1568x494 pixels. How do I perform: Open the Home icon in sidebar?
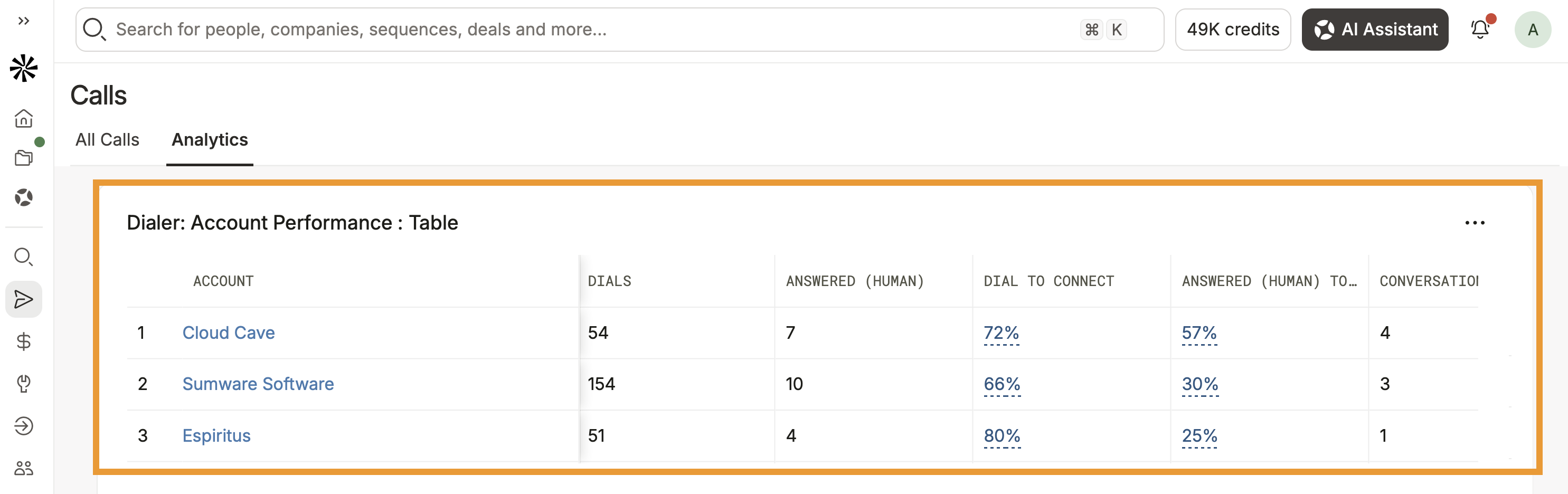(24, 118)
